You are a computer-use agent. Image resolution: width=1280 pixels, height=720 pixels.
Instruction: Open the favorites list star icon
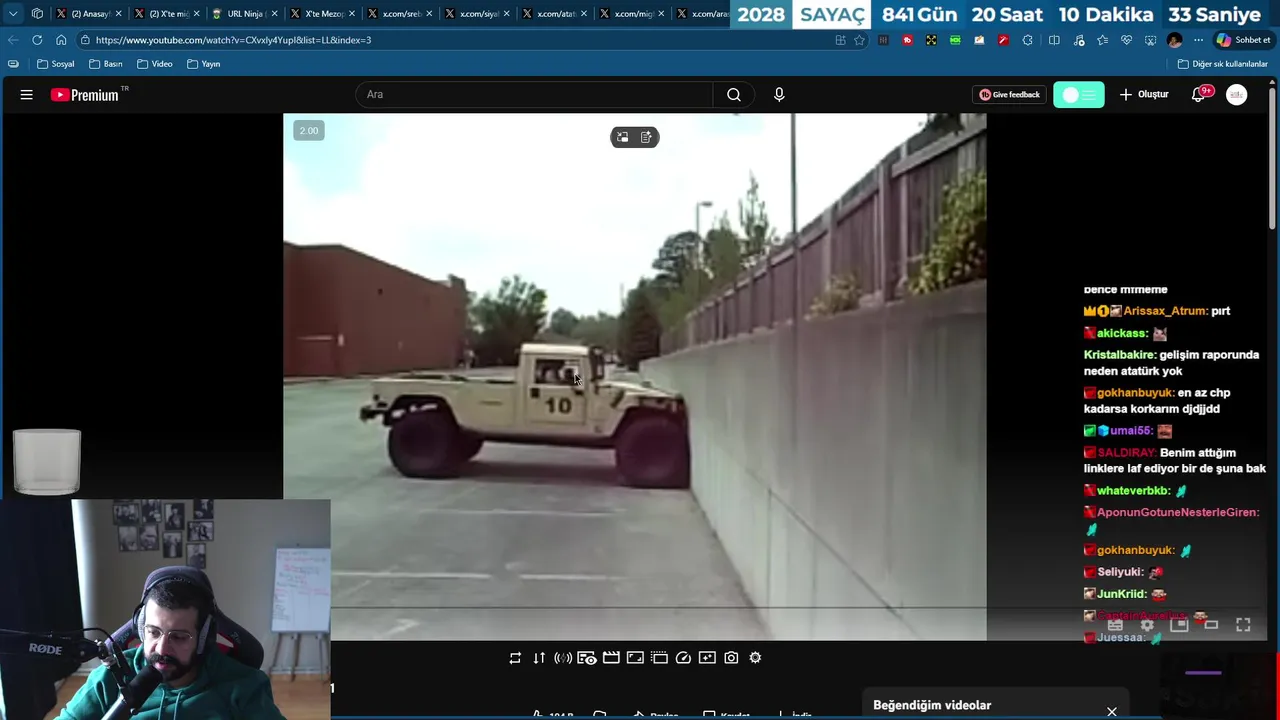click(1102, 40)
